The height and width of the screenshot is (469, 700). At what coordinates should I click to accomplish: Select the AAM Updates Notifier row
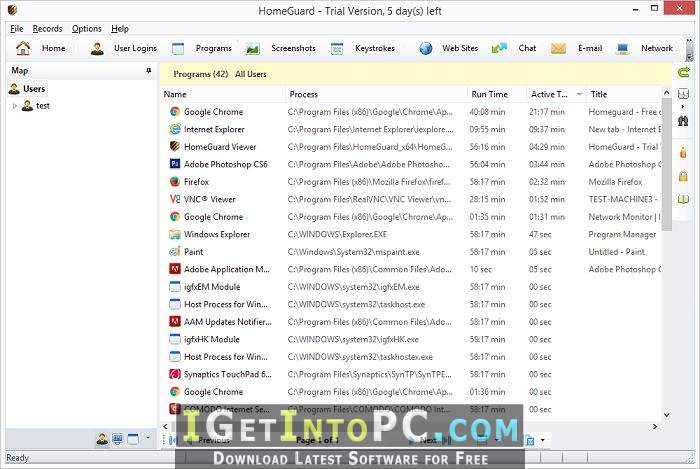point(411,322)
